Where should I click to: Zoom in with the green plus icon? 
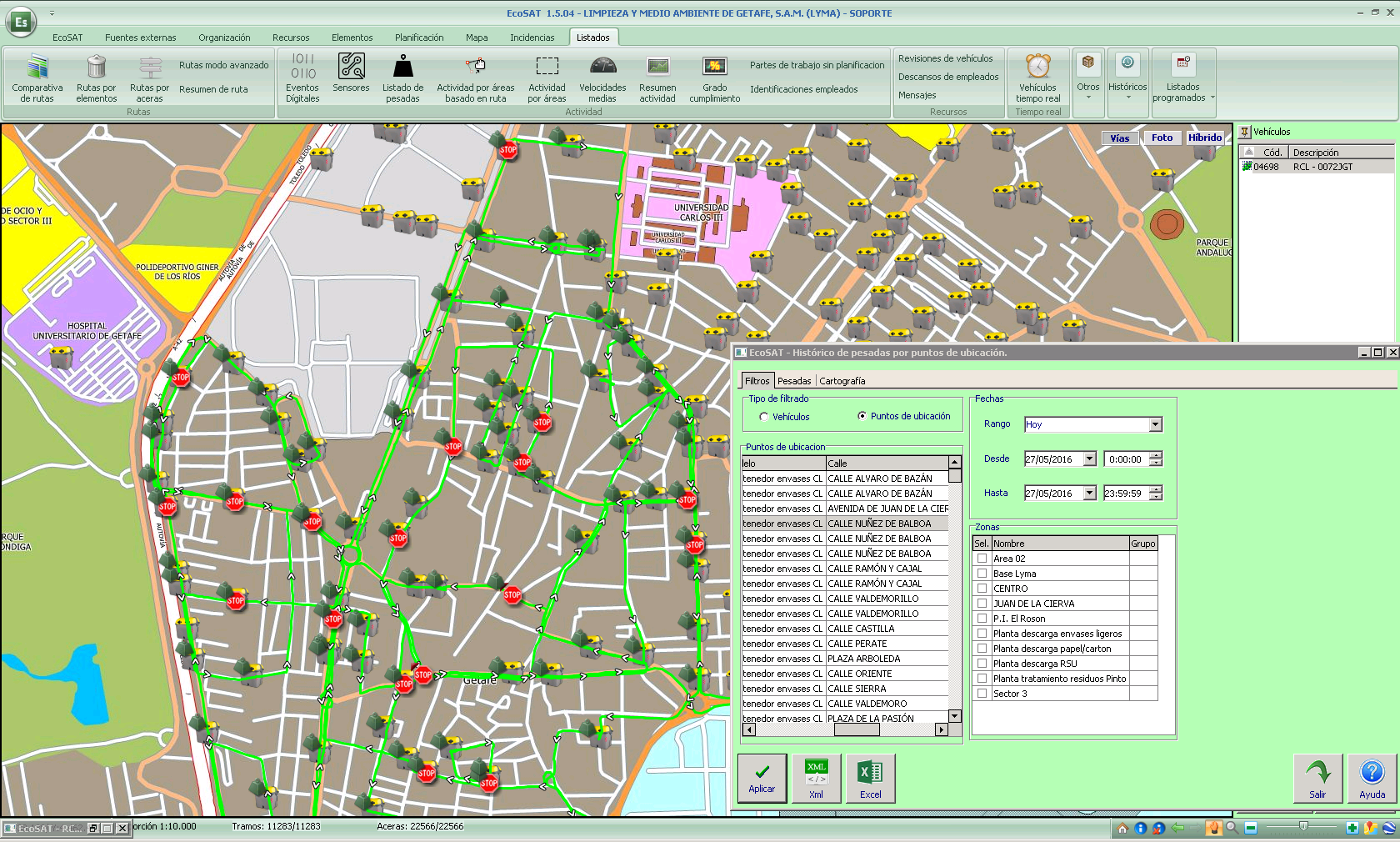click(1352, 828)
